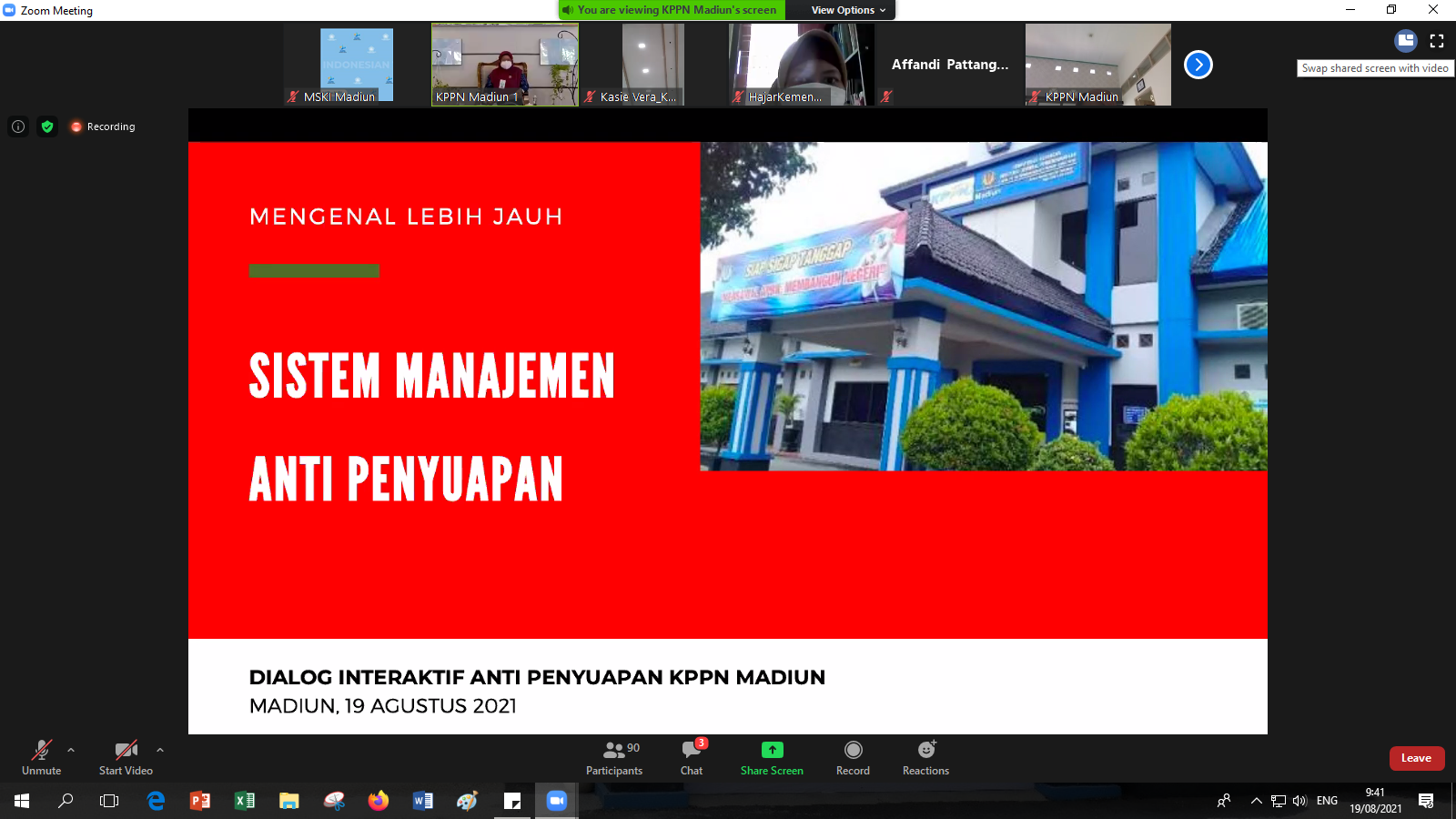The width and height of the screenshot is (1456, 819).
Task: Click the meeting information icon
Action: [18, 126]
